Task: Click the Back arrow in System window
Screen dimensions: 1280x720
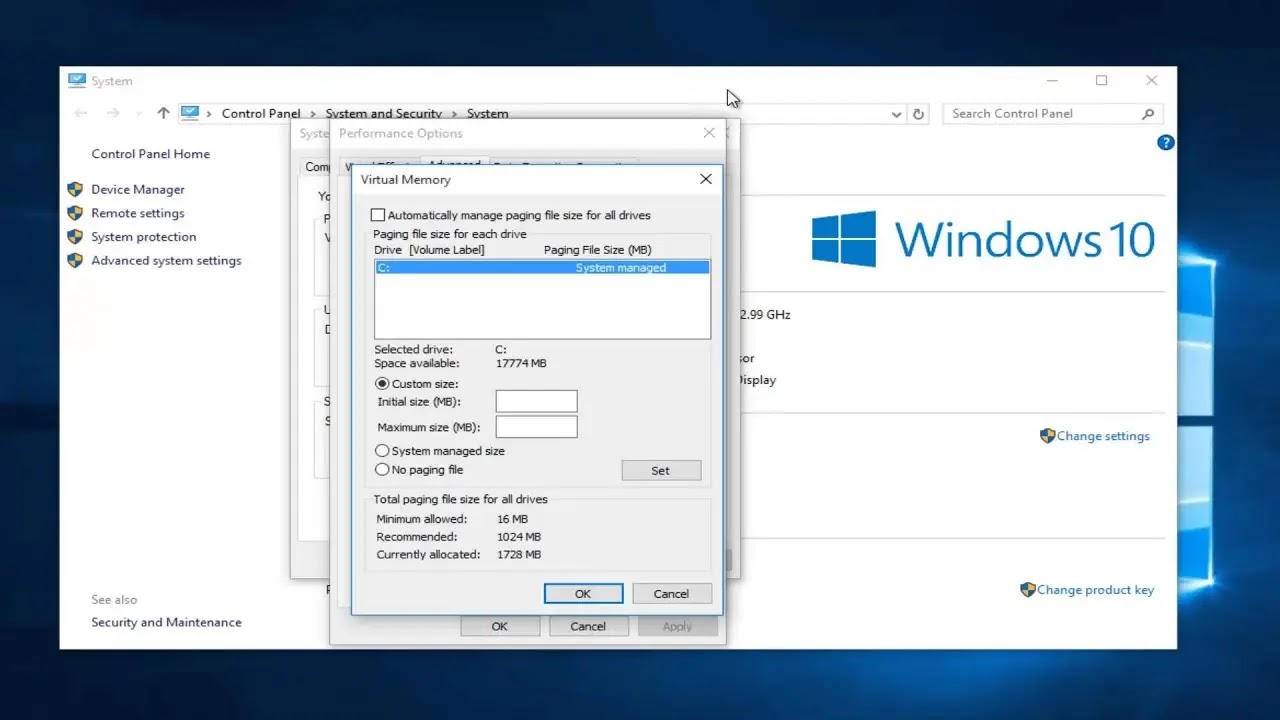Action: (x=81, y=114)
